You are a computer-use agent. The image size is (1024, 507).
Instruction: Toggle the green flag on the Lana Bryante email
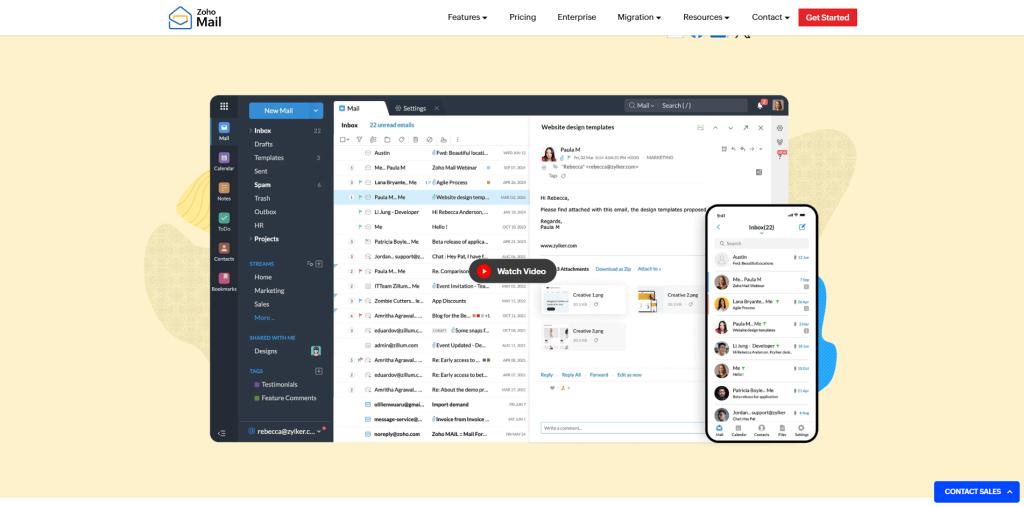(360, 182)
